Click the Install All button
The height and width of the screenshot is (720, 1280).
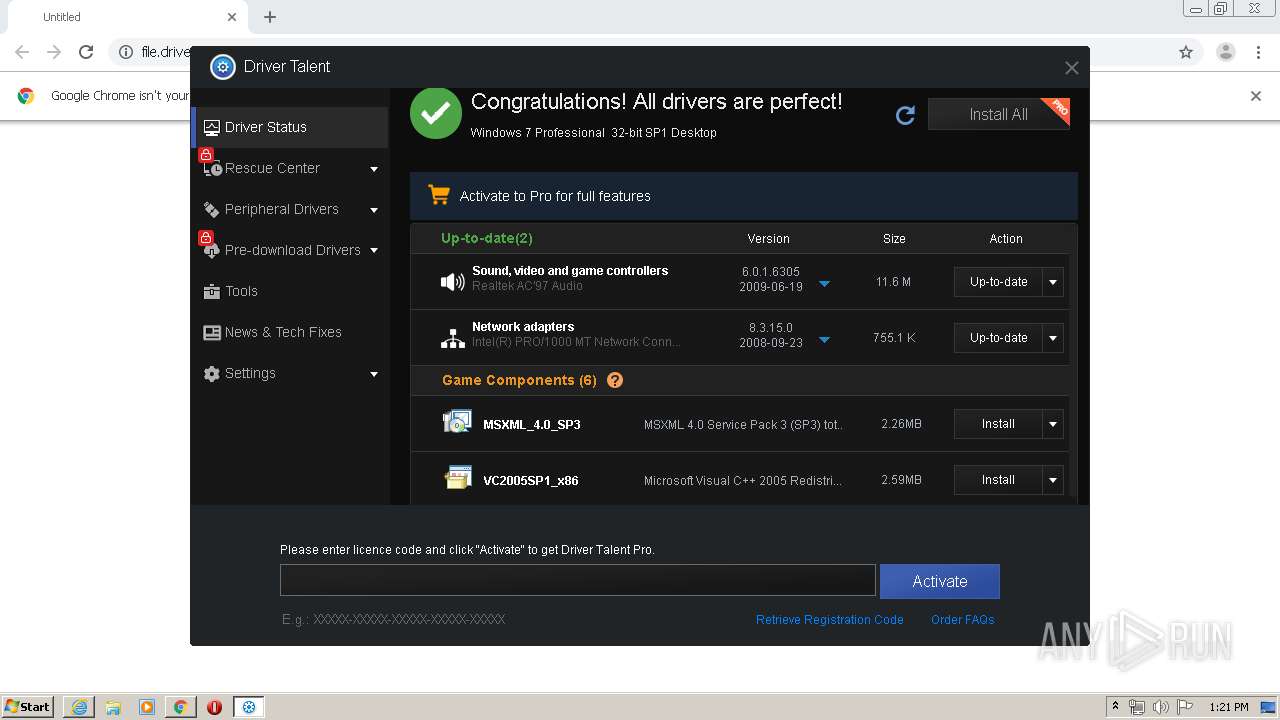pos(998,114)
